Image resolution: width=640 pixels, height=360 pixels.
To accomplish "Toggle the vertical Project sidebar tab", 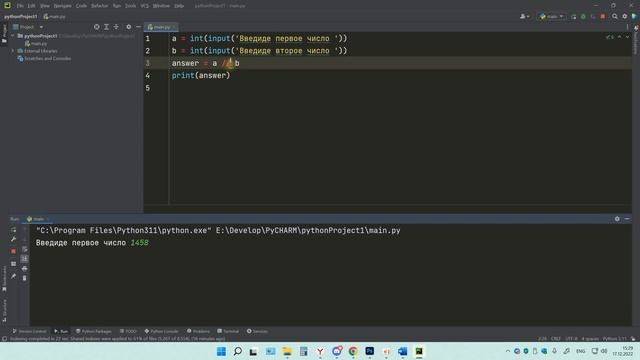I will [x=4, y=33].
